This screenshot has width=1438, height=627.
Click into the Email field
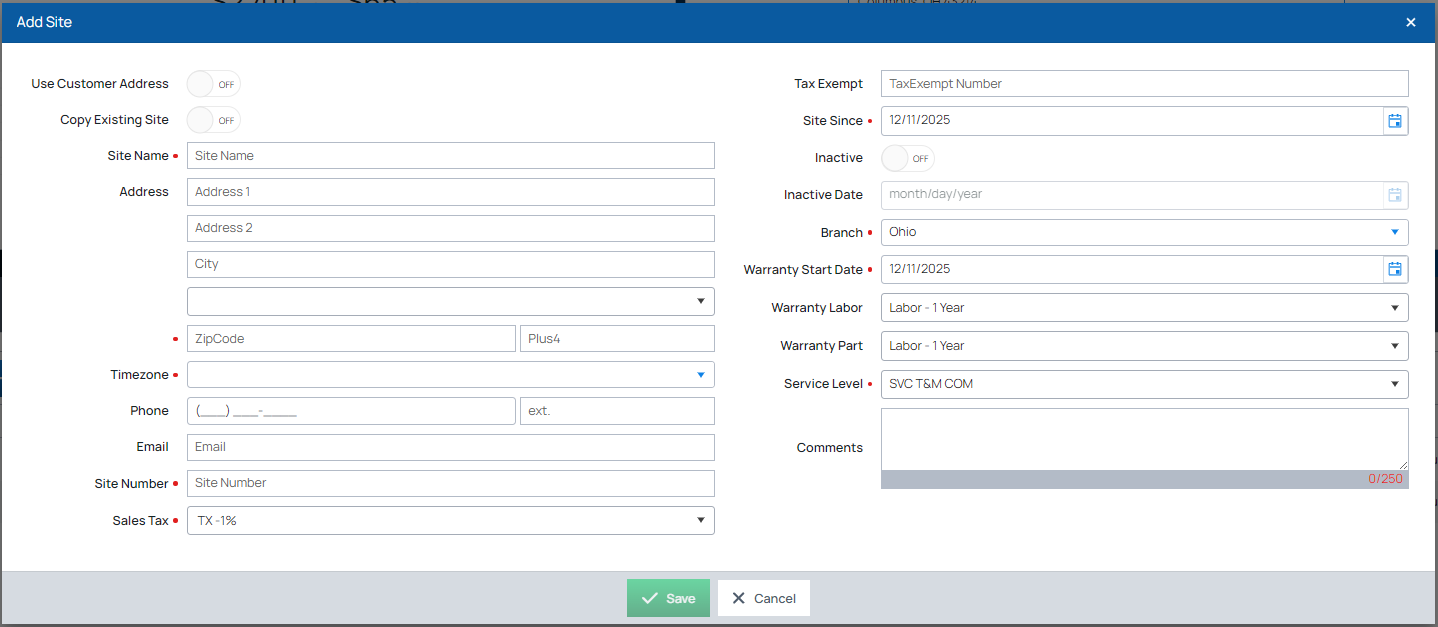(x=451, y=447)
